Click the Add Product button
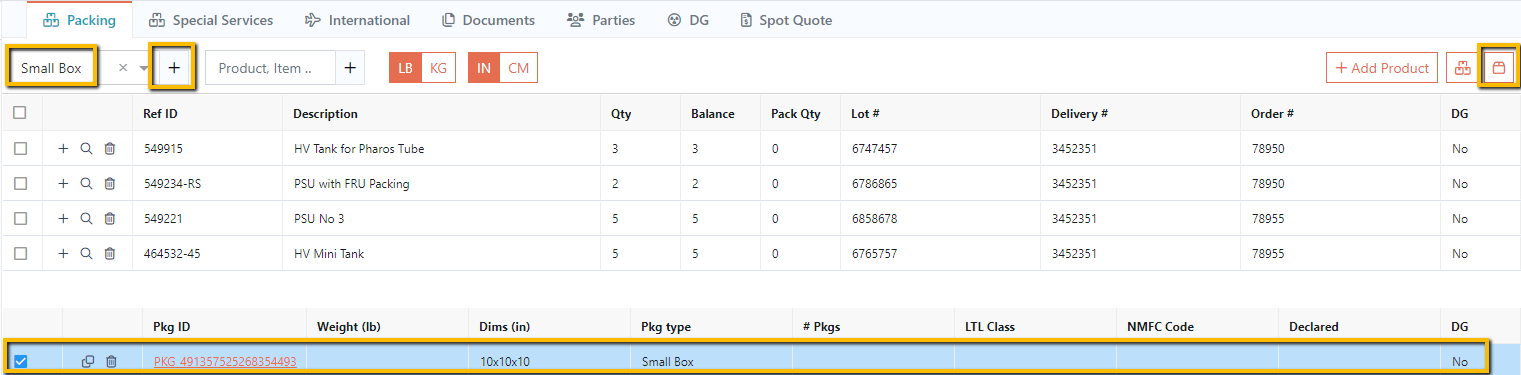This screenshot has width=1521, height=375. click(x=1382, y=68)
